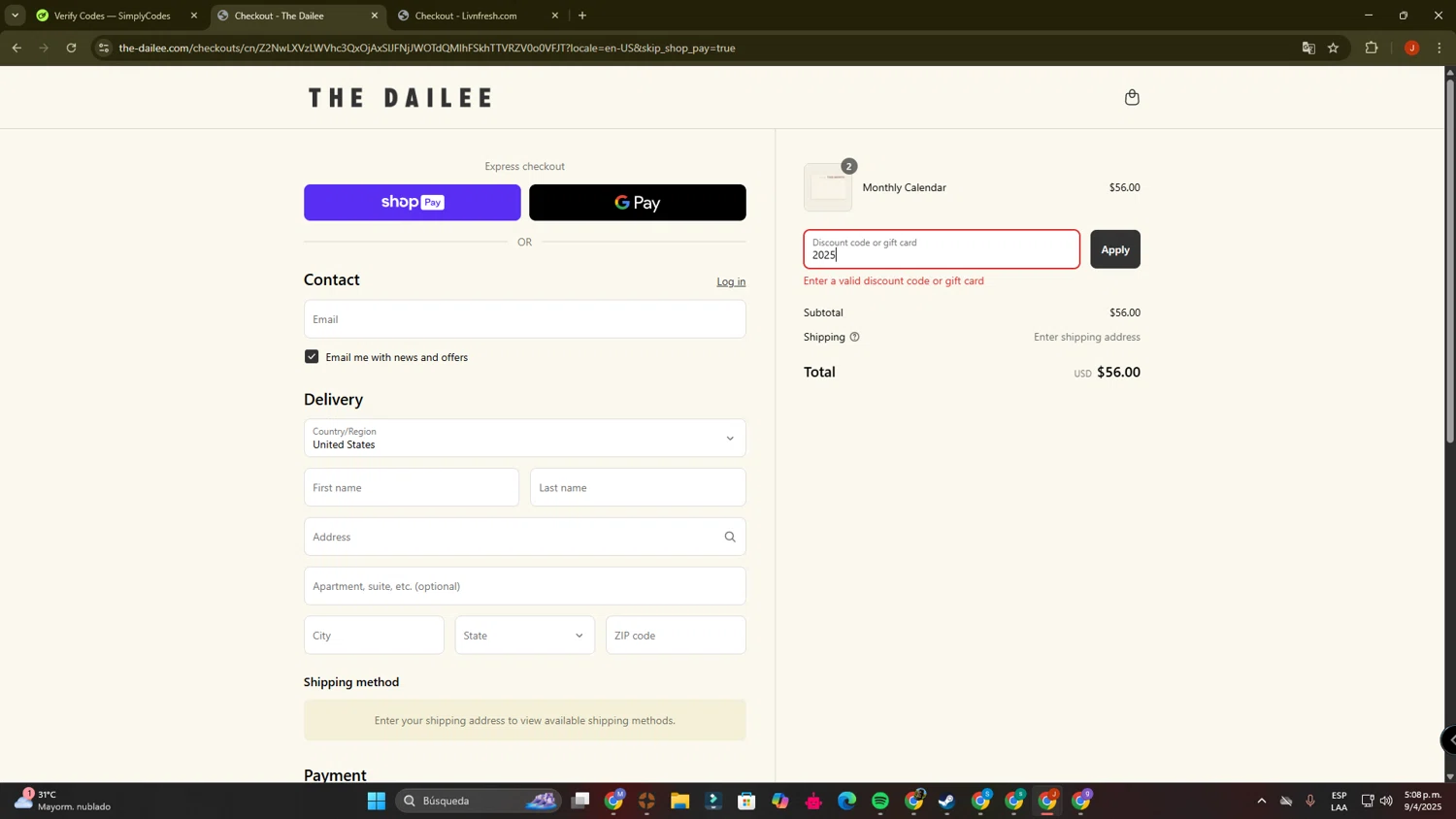
Task: Click the discount code input field
Action: (x=942, y=249)
